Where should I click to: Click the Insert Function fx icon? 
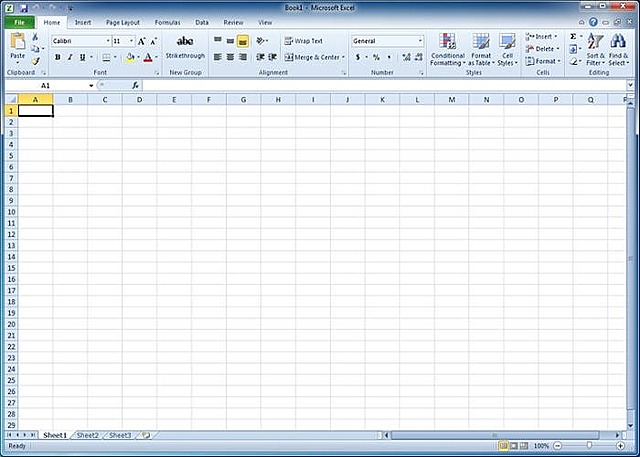click(136, 85)
